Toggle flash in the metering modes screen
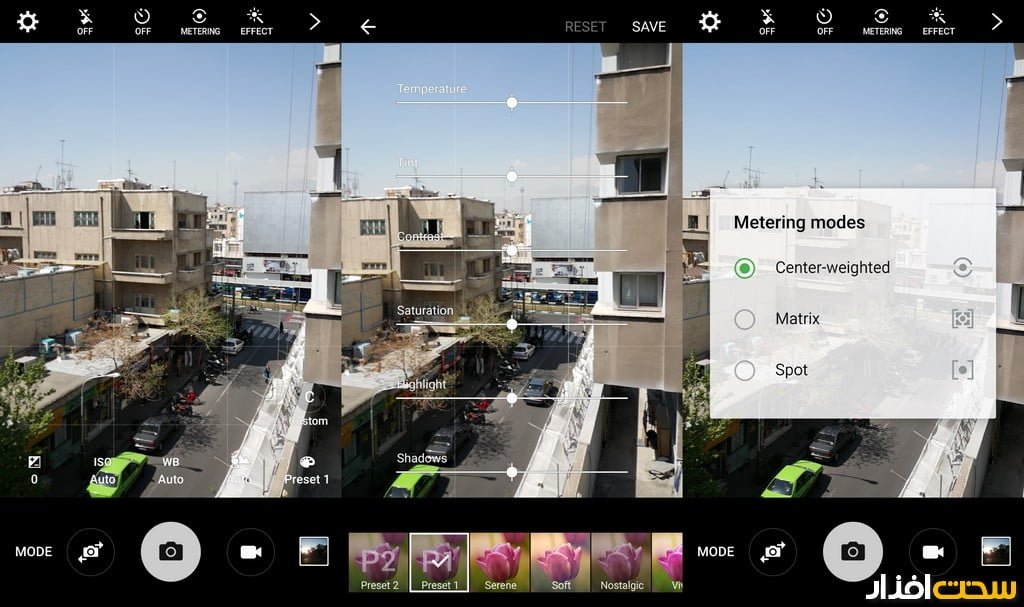Screen dimensions: 1024x607 pos(767,21)
